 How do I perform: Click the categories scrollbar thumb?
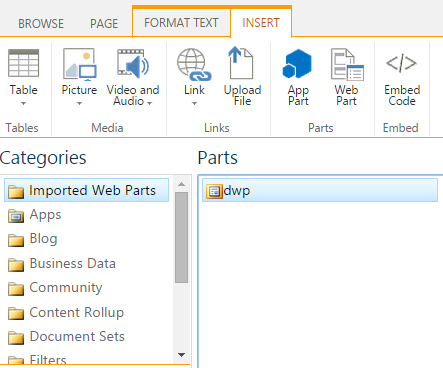click(x=182, y=237)
